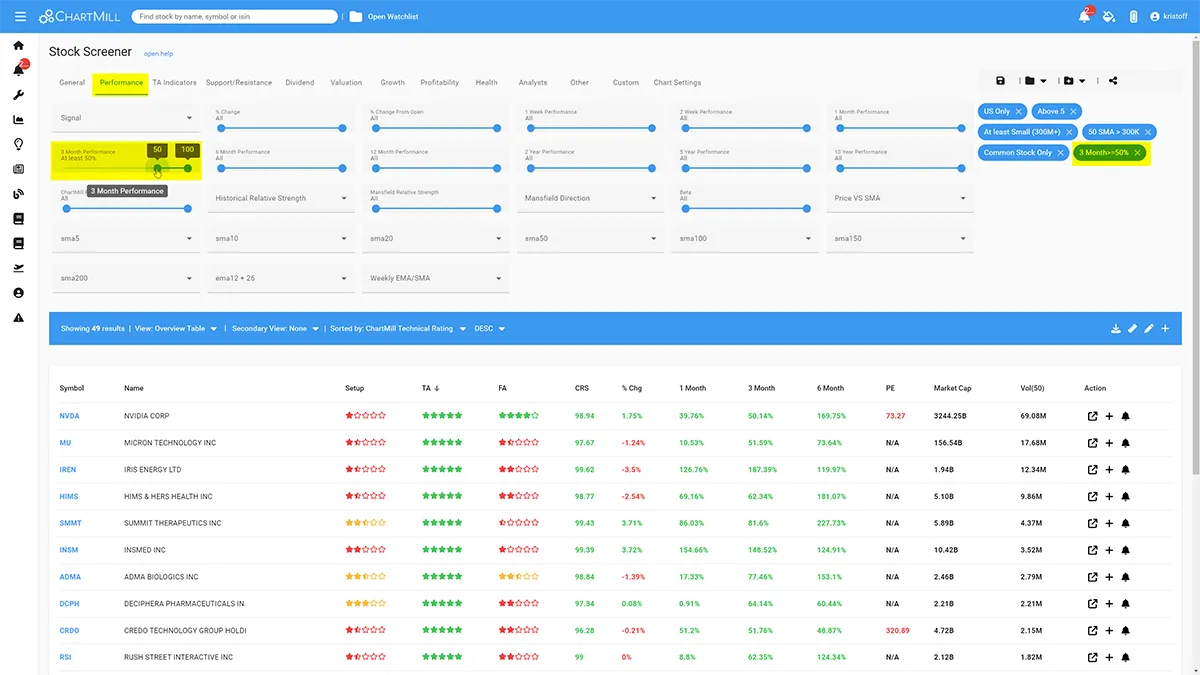Click Beta slider left handle

click(684, 208)
